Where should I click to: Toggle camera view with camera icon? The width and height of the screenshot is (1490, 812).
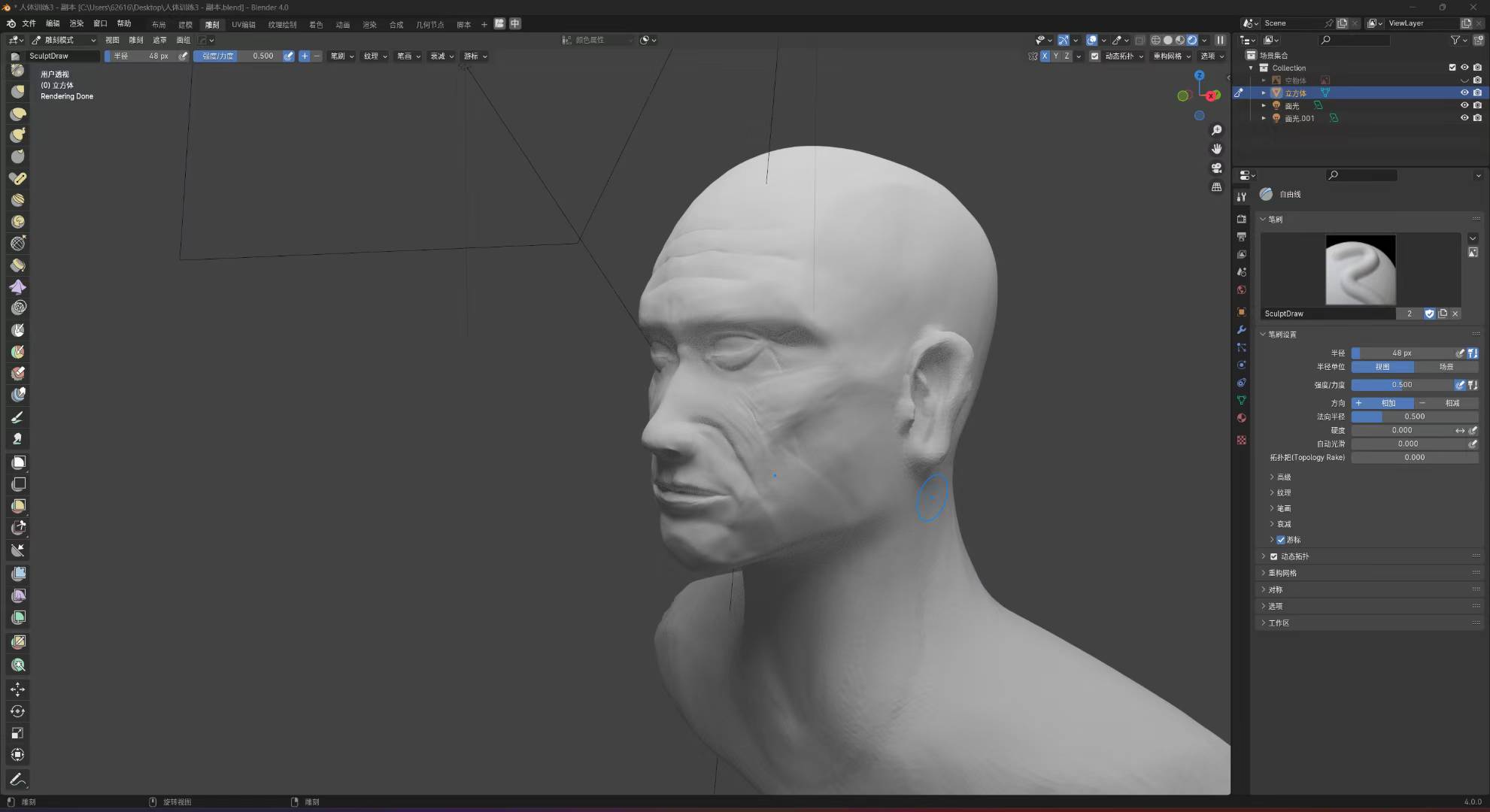(1216, 168)
